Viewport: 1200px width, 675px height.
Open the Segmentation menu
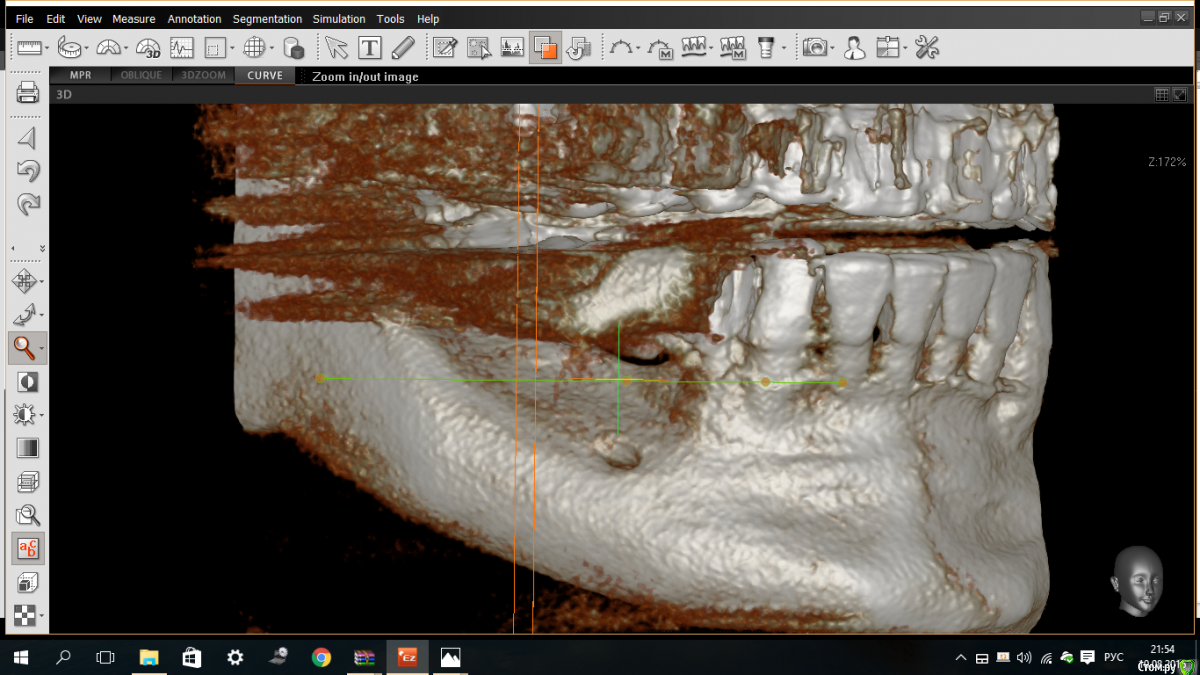tap(267, 19)
